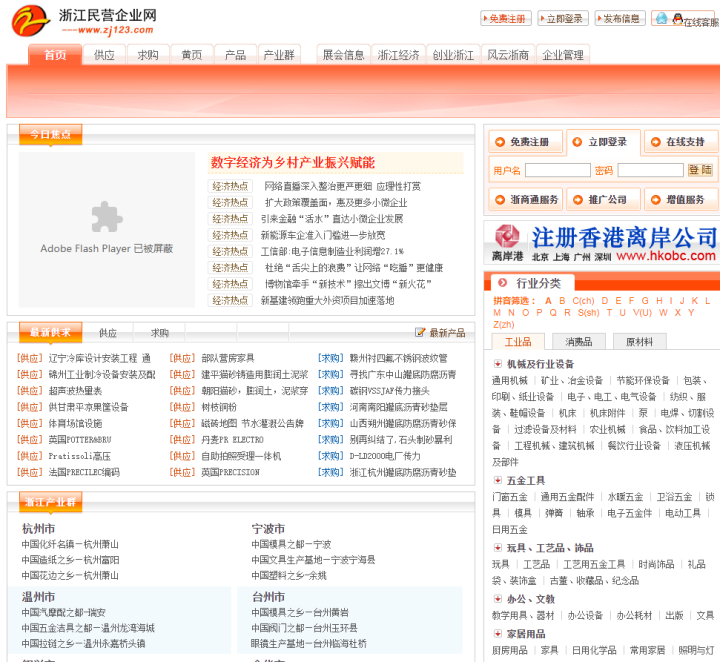Click the blocked Flash Player puzzle icon
This screenshot has height=662, width=720.
coord(107,217)
